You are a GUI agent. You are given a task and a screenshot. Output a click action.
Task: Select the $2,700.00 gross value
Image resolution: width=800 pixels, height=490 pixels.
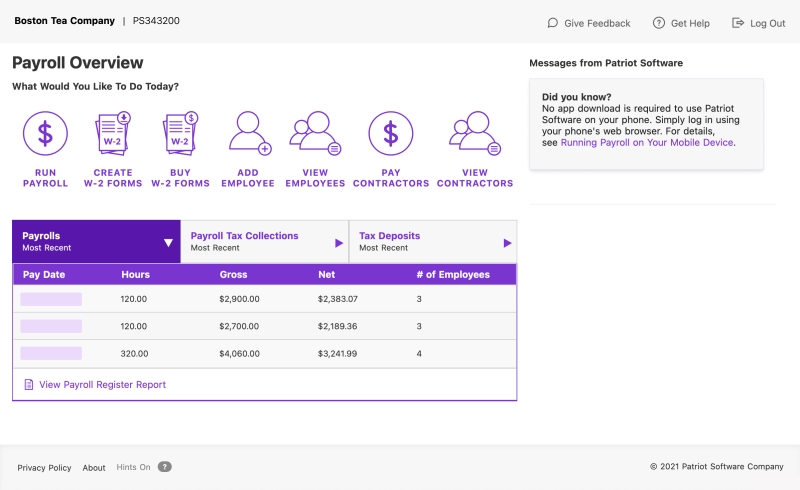(x=239, y=326)
